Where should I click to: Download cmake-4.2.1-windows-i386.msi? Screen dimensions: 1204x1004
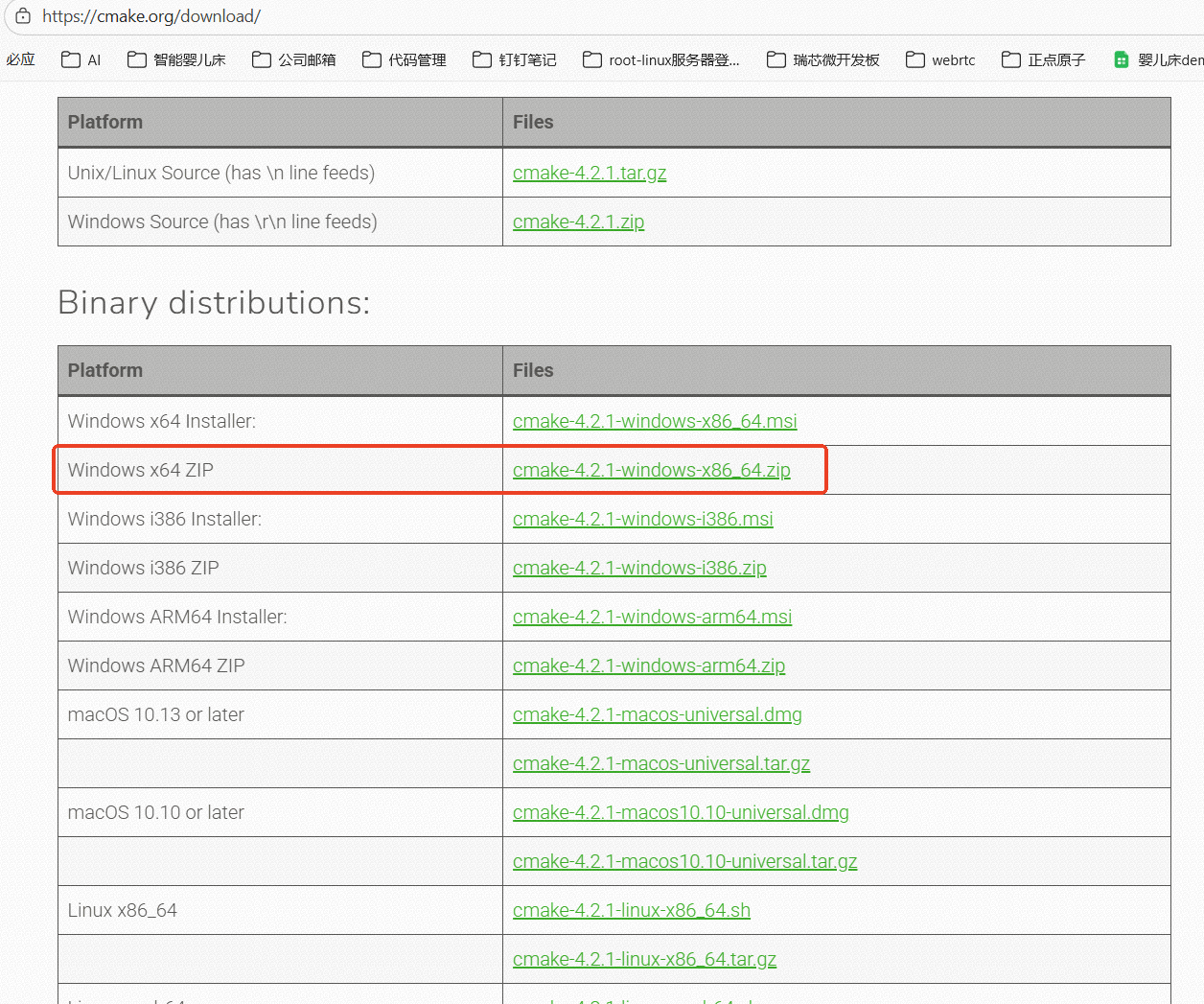tap(642, 519)
